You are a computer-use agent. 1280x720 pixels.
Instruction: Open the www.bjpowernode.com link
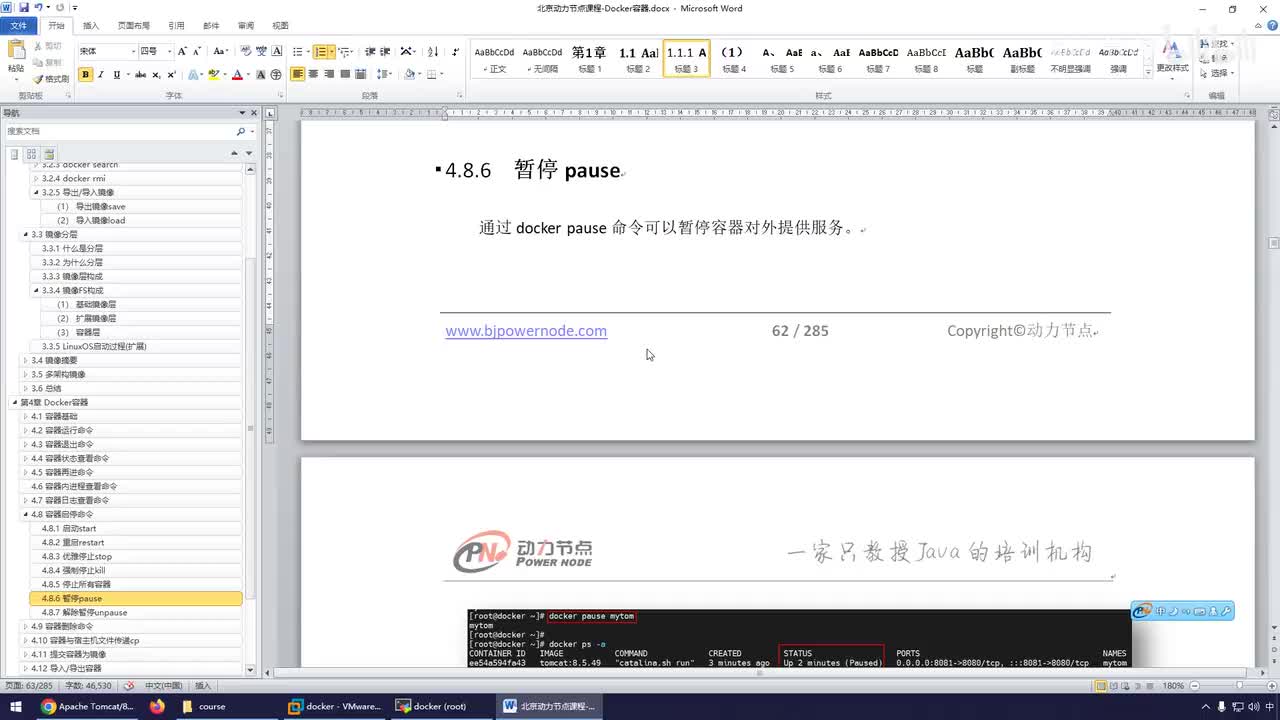point(526,331)
